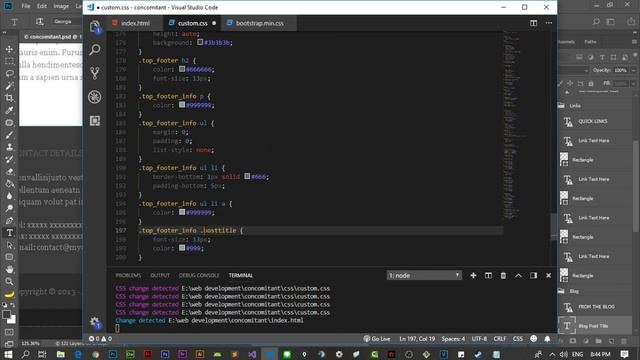Click the errors and warnings status indicator
This screenshot has height=360, width=640.
point(100,339)
